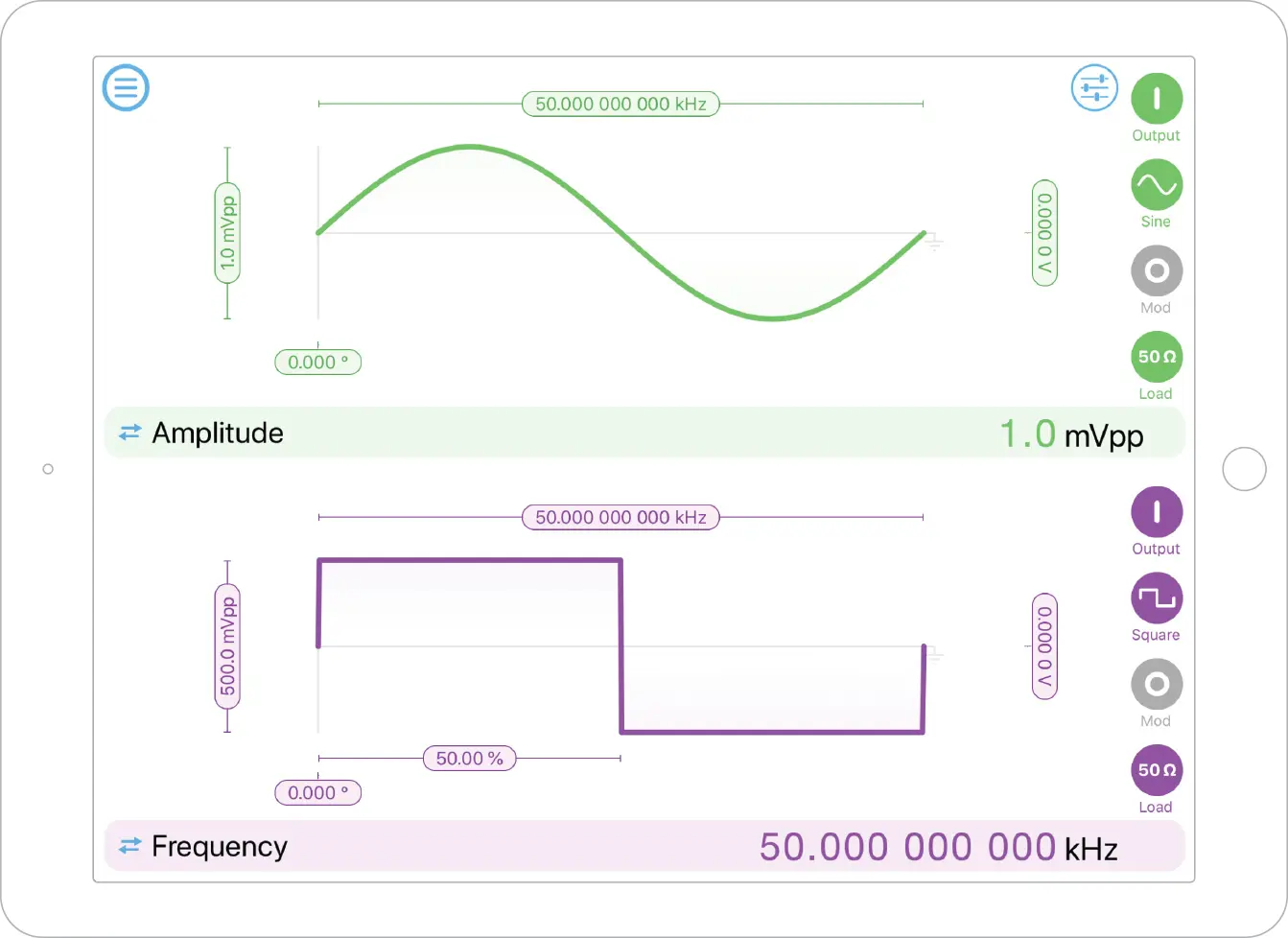Open channel 2 Mod settings
The width and height of the screenshot is (1288, 938).
(x=1156, y=685)
